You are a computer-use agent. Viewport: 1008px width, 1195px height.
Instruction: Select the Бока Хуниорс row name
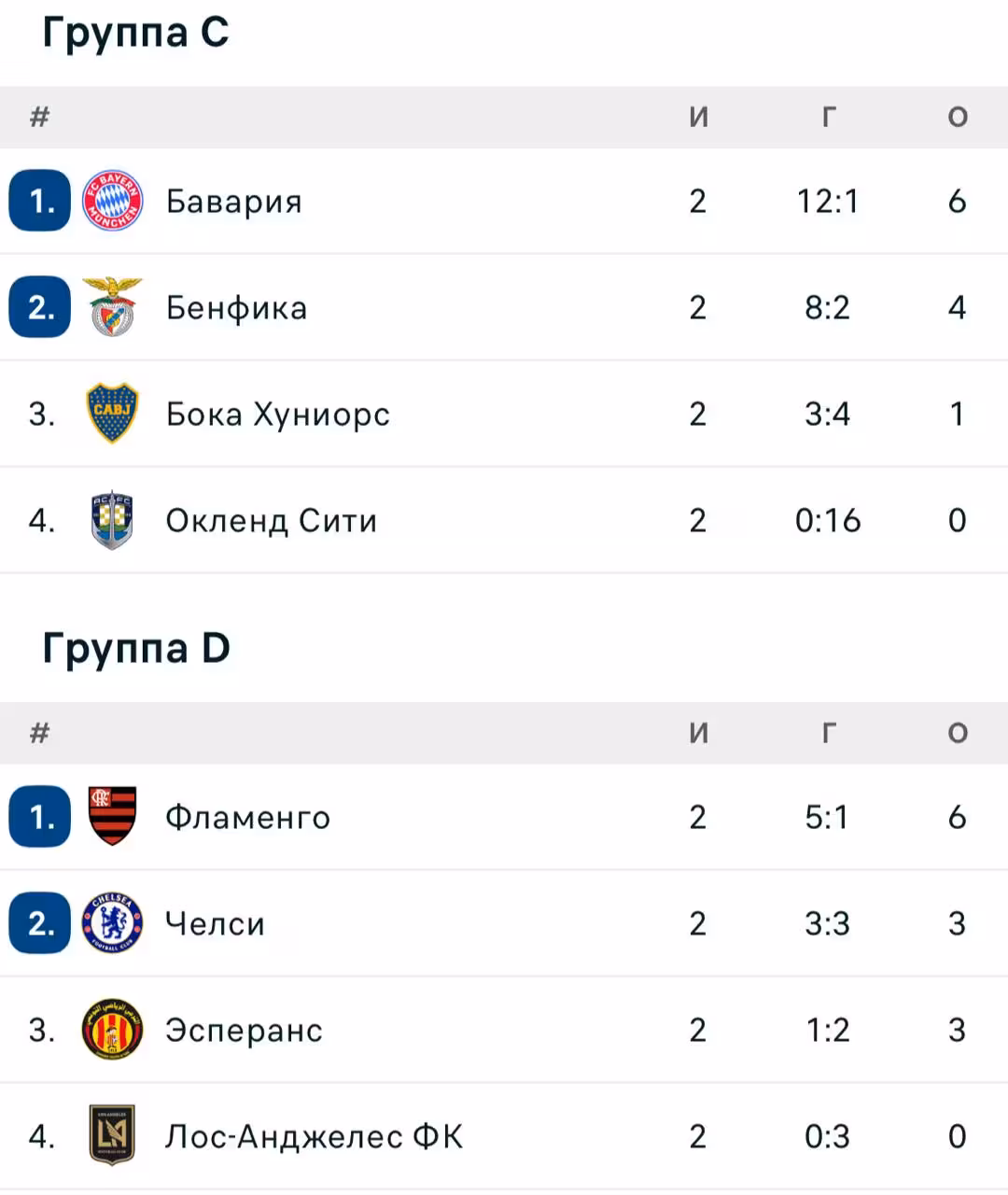[278, 415]
